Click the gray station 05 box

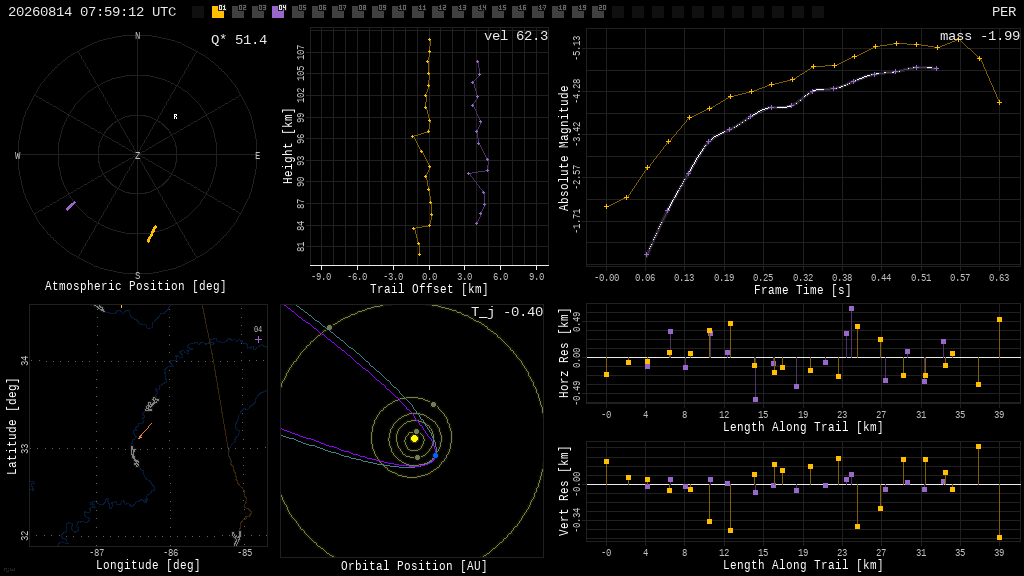point(298,12)
